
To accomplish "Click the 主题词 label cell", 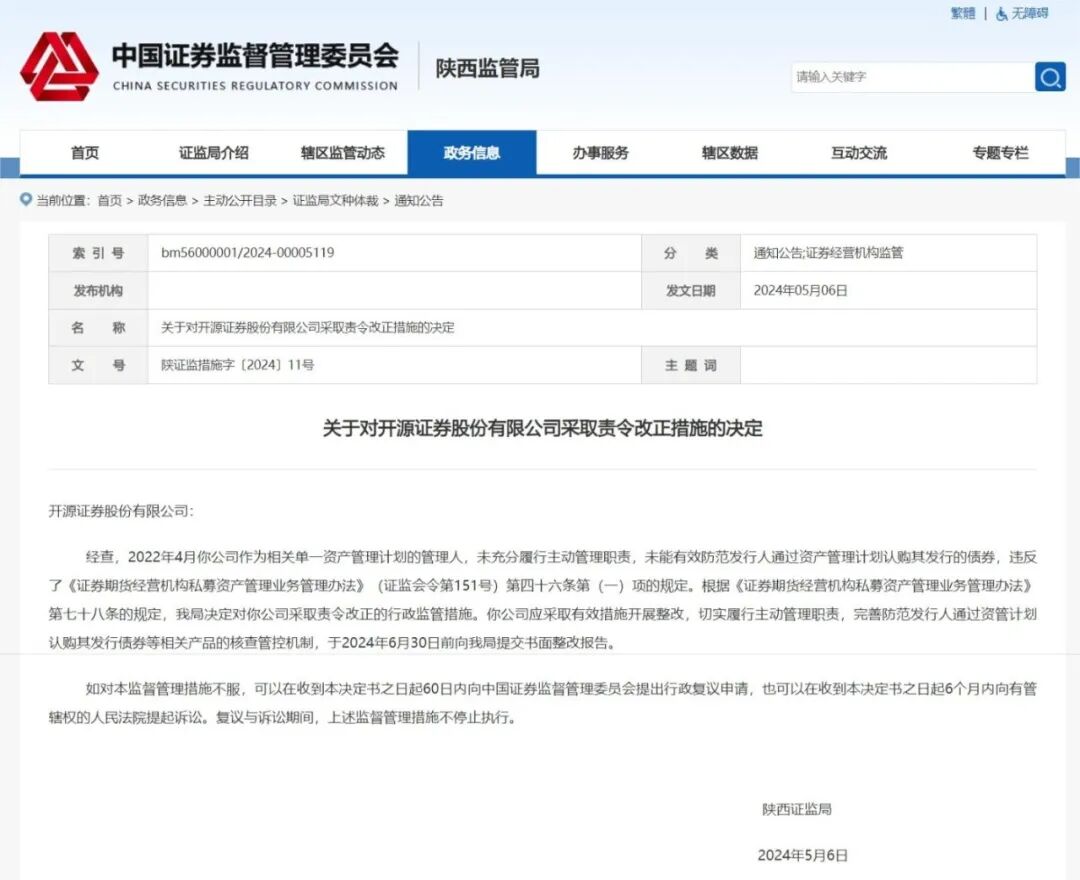I will 691,364.
